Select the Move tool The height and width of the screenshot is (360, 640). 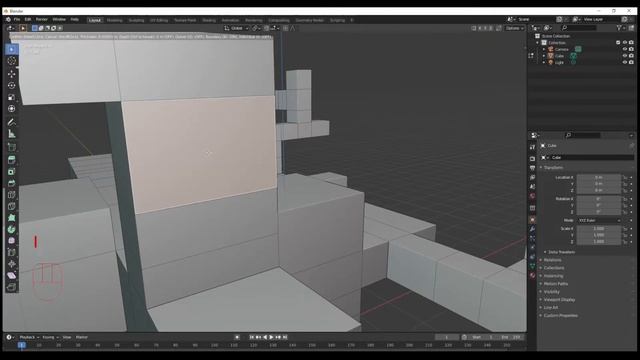click(x=11, y=73)
